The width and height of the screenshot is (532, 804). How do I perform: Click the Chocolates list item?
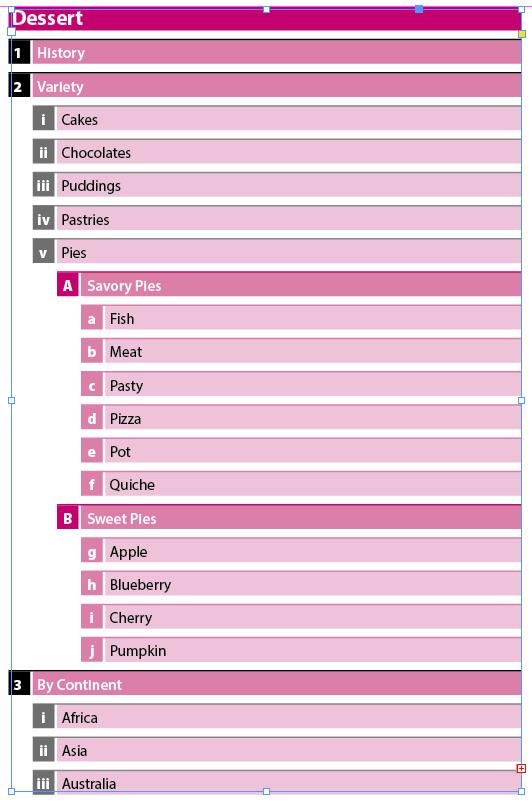pyautogui.click(x=277, y=152)
